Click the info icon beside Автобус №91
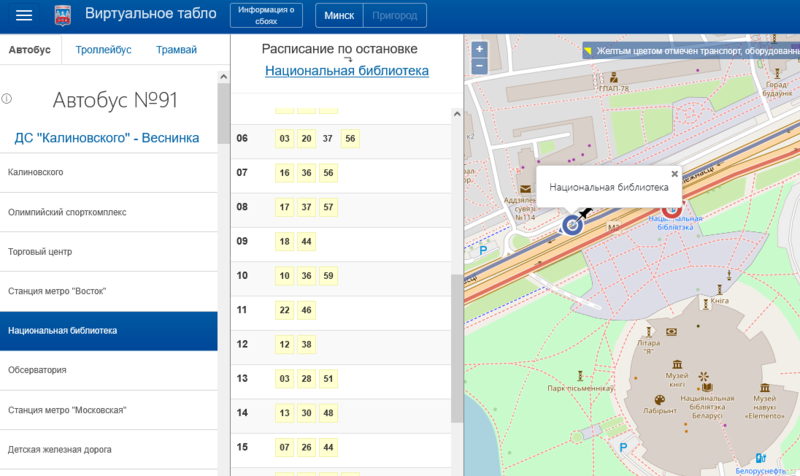The image size is (800, 476). tap(7, 99)
